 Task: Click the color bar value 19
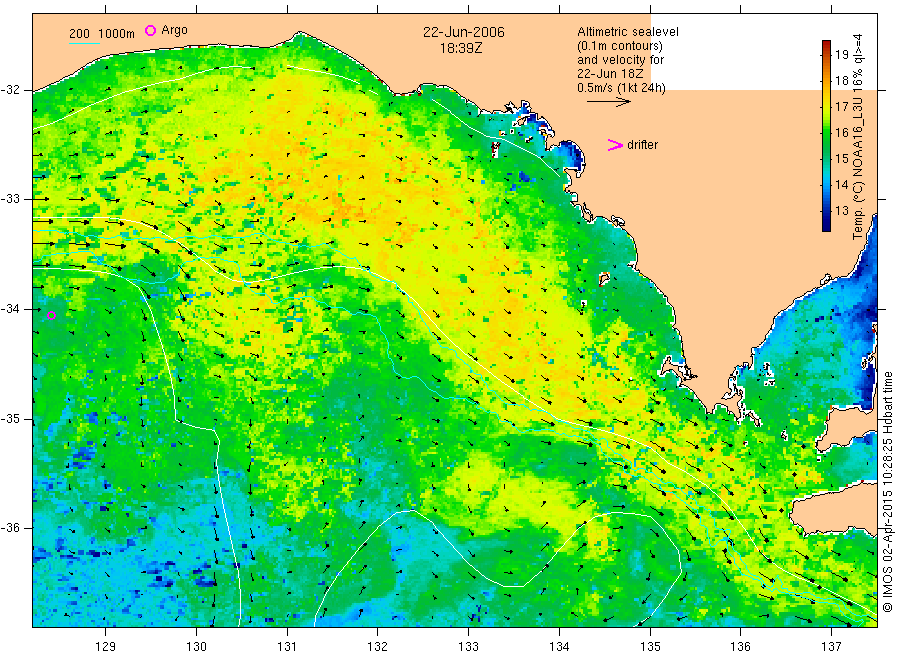coord(842,55)
